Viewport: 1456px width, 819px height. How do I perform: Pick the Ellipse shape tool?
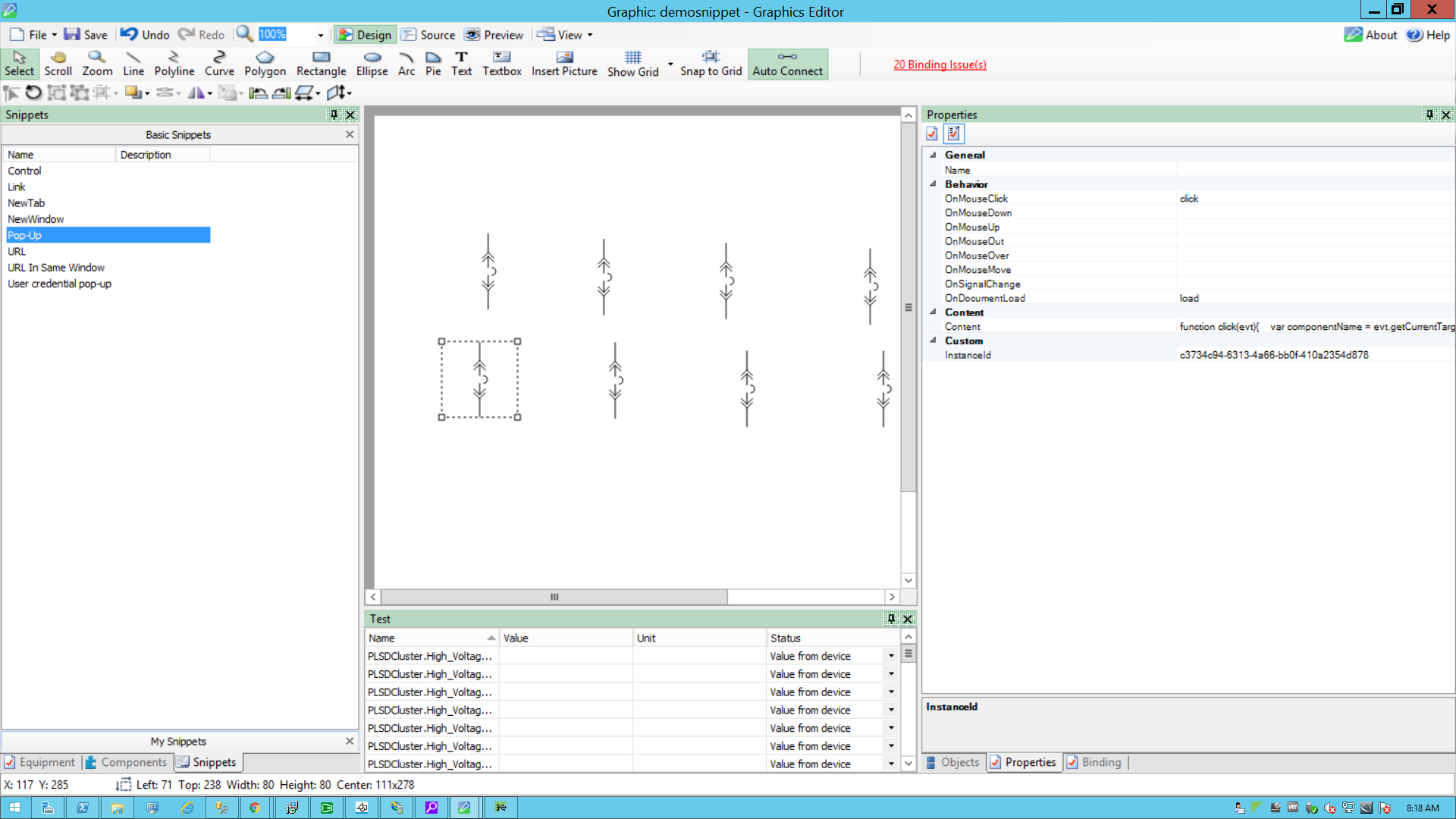tap(372, 64)
